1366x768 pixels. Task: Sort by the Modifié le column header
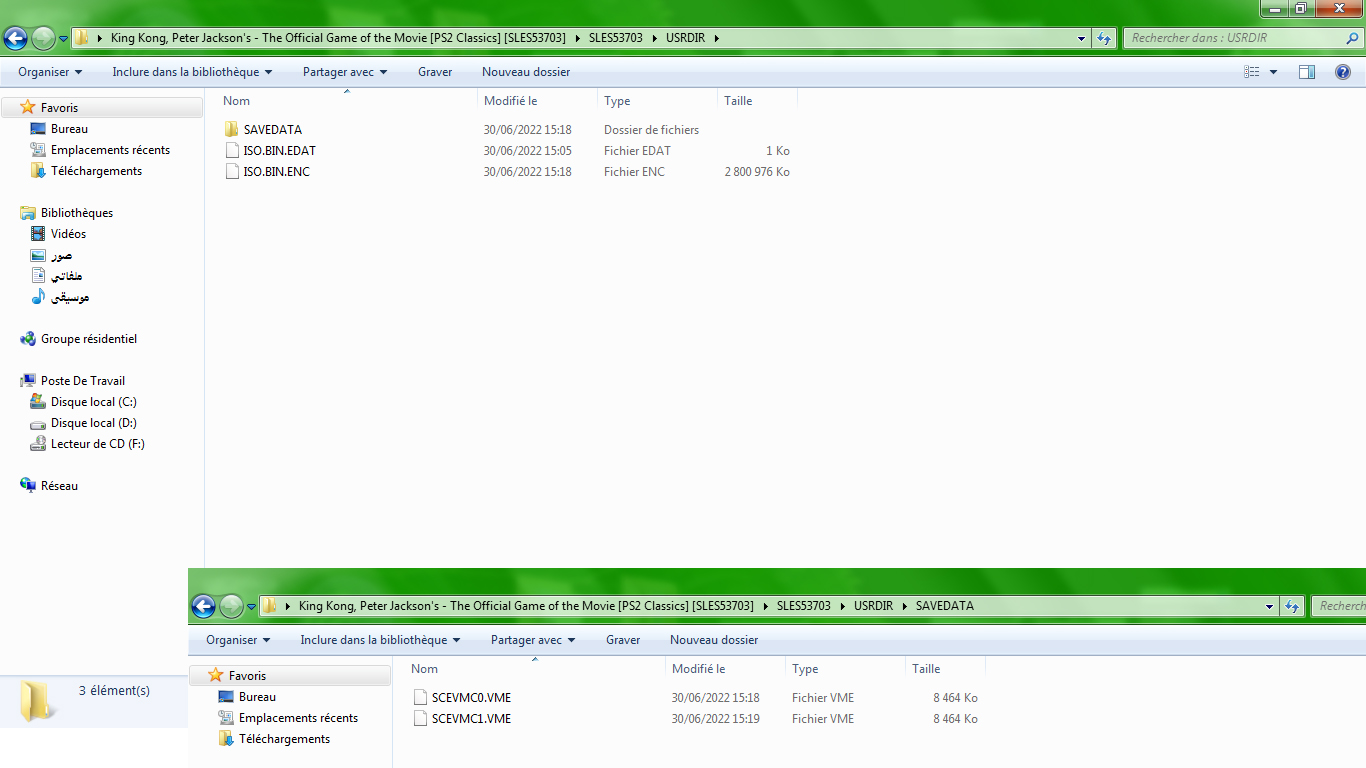510,101
